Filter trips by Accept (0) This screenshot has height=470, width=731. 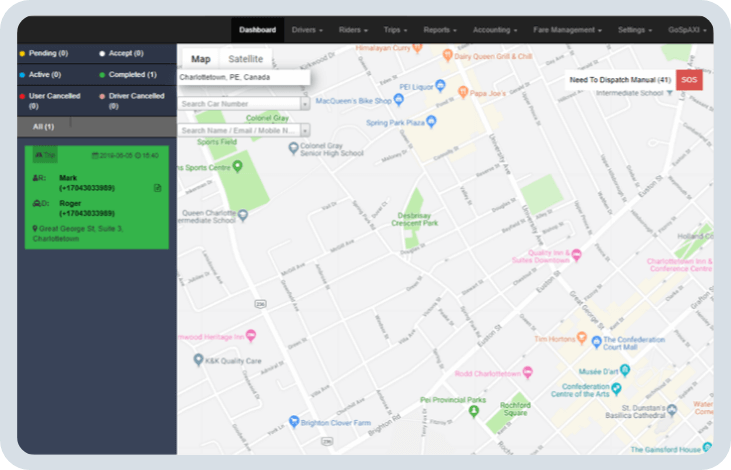tap(121, 53)
